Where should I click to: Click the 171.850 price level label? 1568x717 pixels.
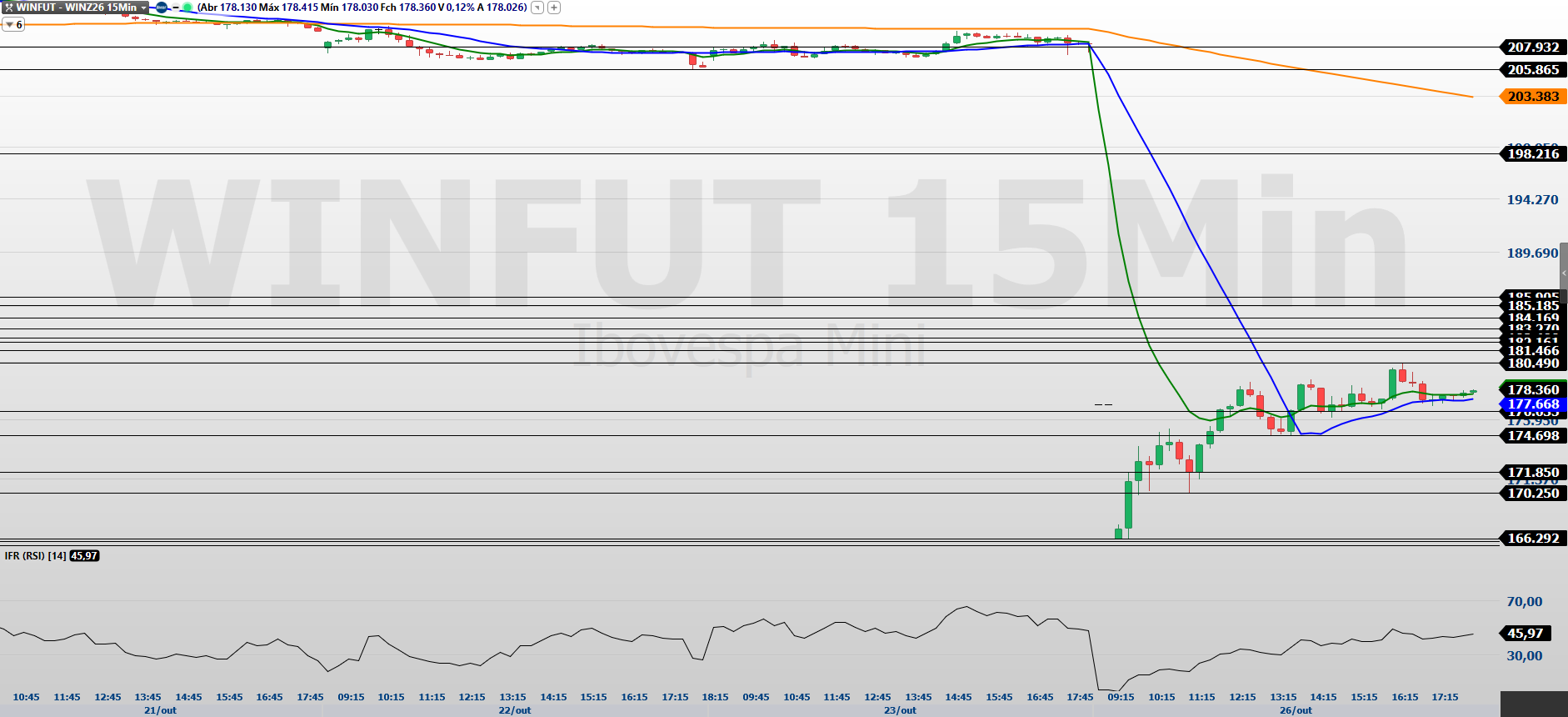pyautogui.click(x=1533, y=473)
